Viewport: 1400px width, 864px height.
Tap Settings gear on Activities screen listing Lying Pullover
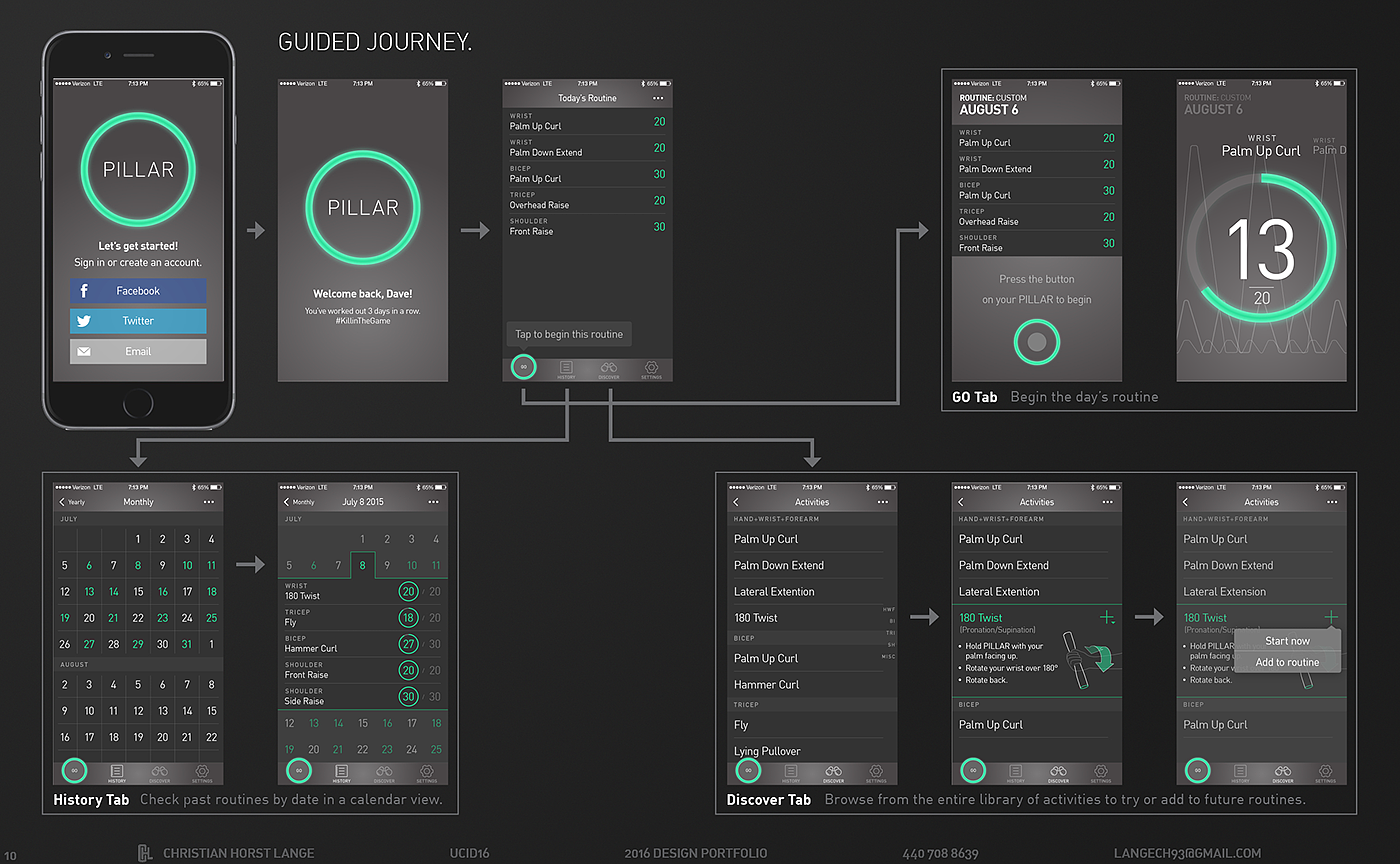876,771
